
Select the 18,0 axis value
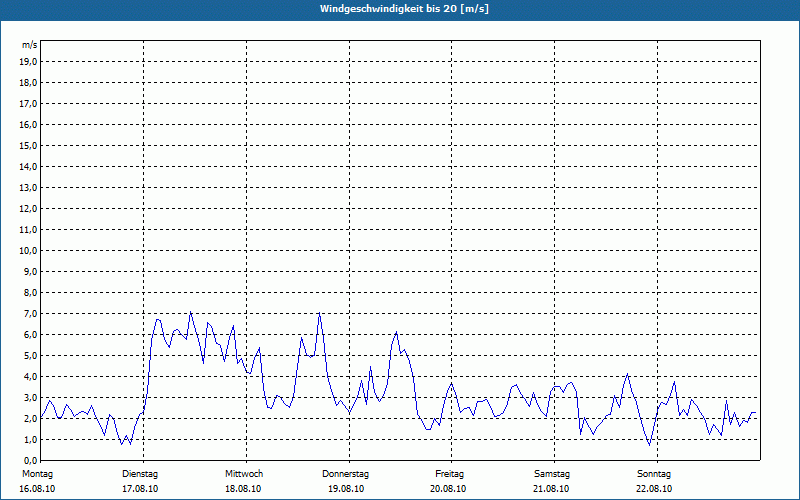click(x=29, y=83)
